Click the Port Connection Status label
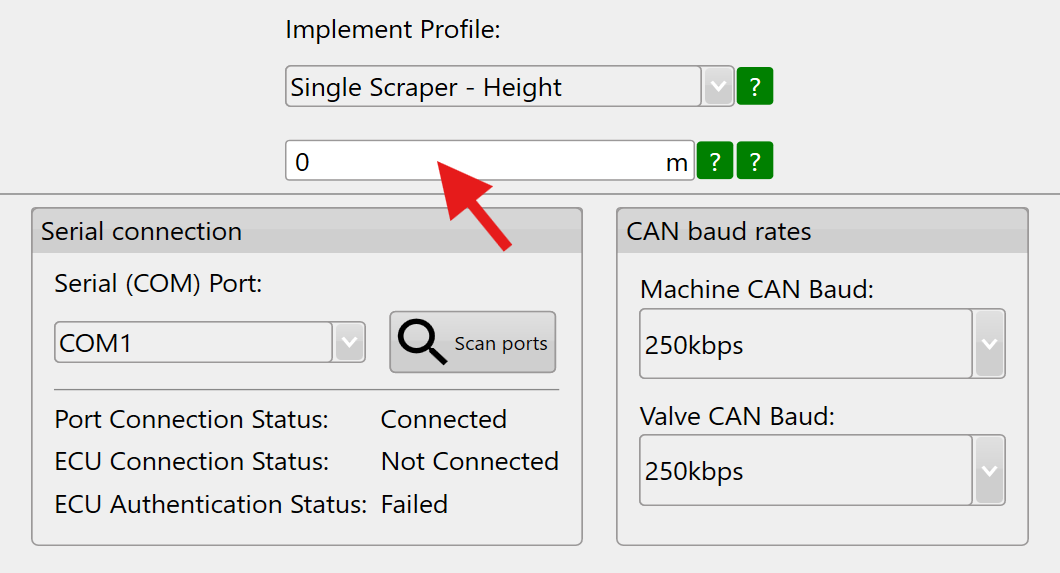This screenshot has height=573, width=1060. point(191,420)
